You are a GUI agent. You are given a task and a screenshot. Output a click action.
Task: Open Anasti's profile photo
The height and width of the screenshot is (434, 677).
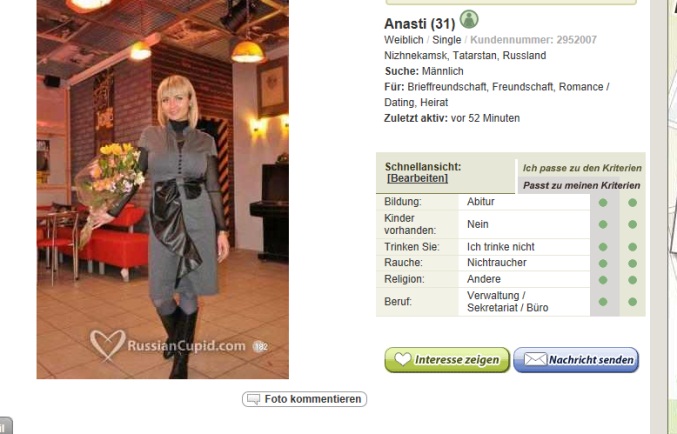pyautogui.click(x=163, y=189)
